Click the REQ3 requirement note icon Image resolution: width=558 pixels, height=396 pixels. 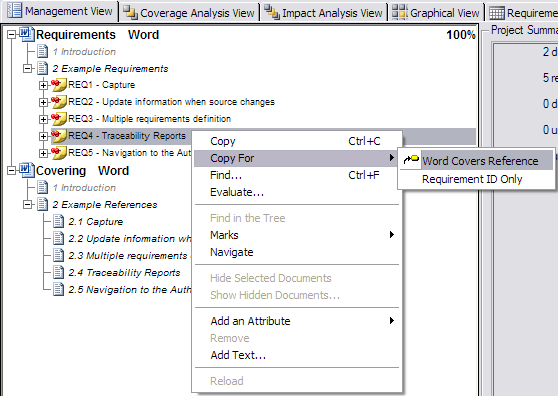pos(58,119)
